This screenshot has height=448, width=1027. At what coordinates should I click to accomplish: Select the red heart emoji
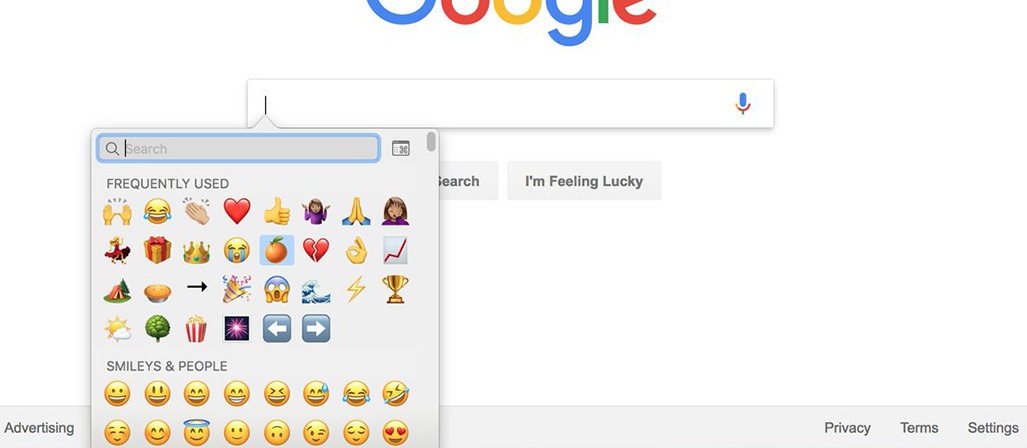coord(237,211)
